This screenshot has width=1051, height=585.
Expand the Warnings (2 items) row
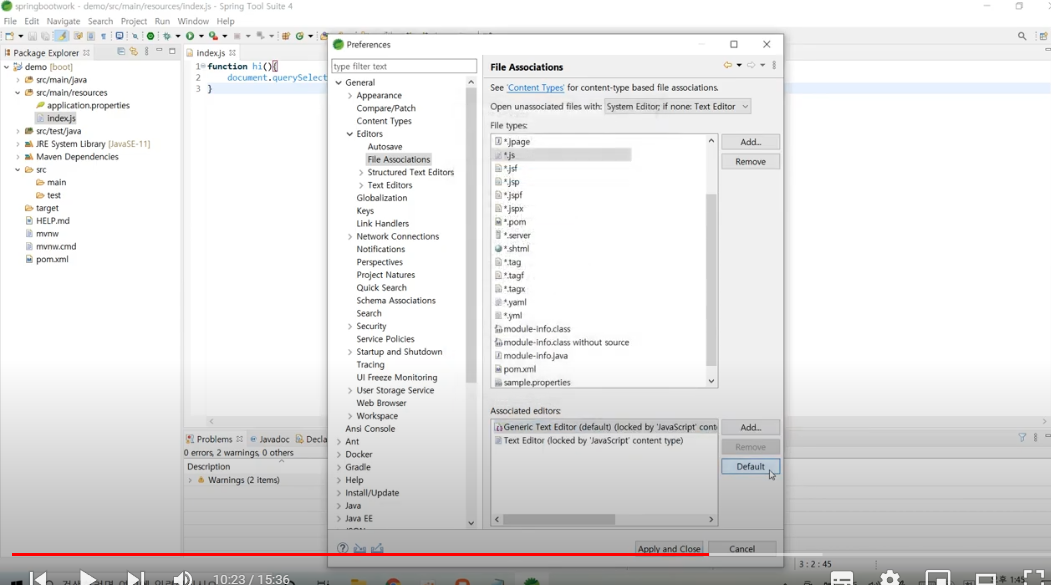(190, 480)
